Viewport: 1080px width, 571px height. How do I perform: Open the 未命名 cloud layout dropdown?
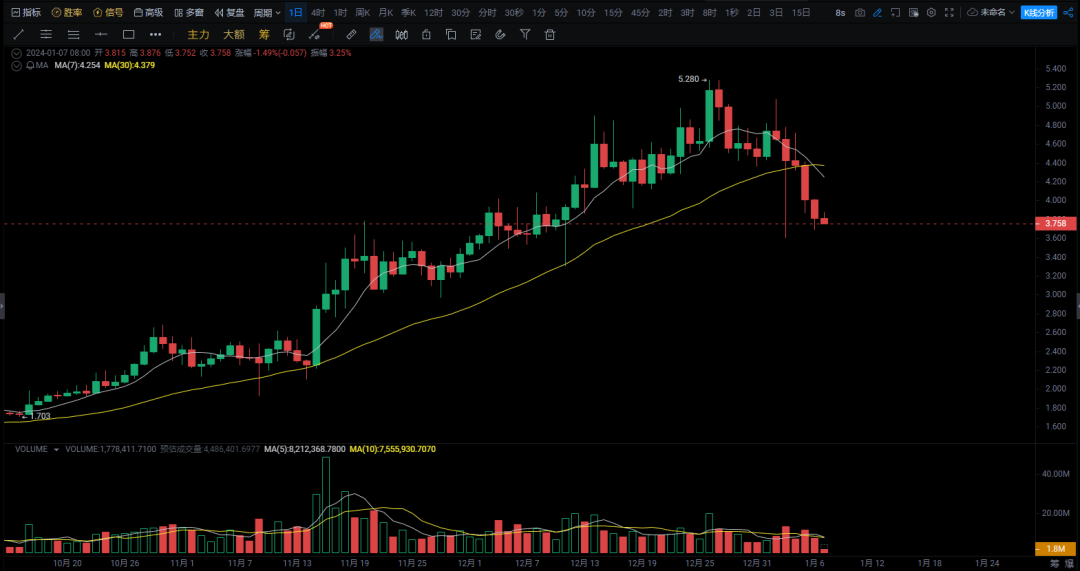(990, 12)
